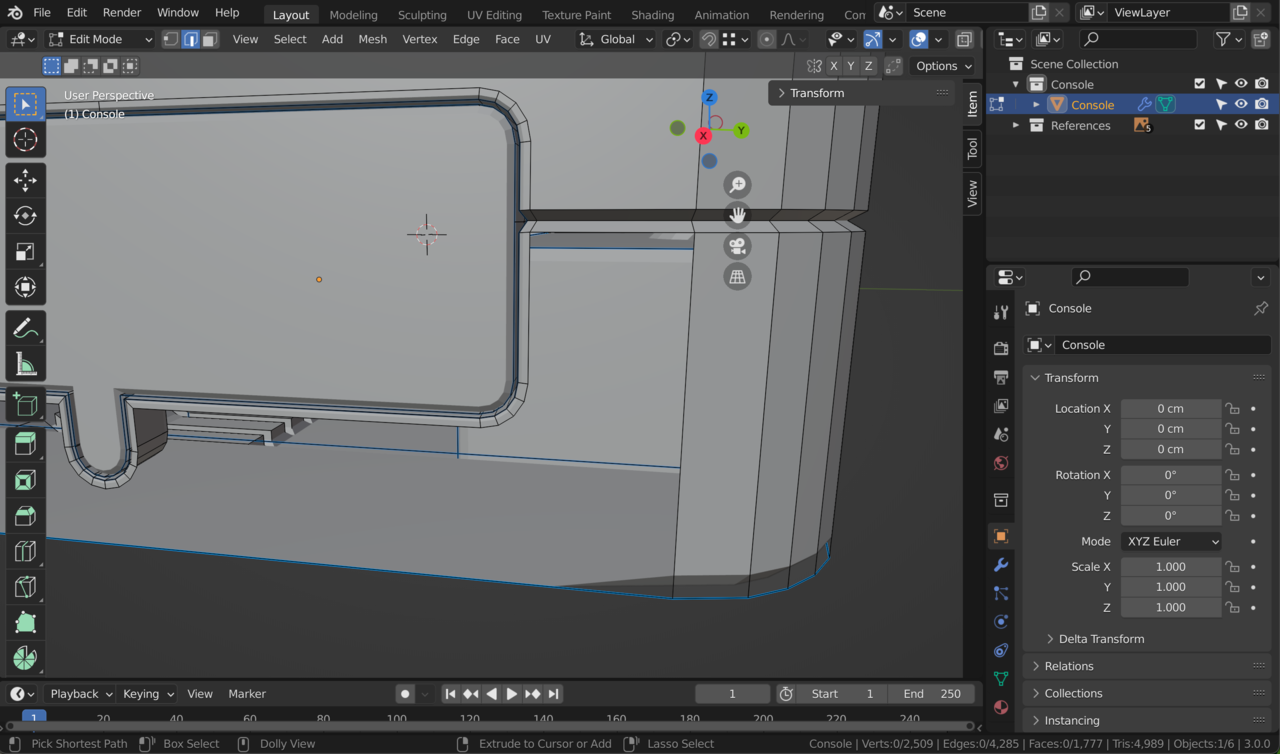Select the Measure tool
This screenshot has width=1280, height=754.
pyautogui.click(x=25, y=363)
